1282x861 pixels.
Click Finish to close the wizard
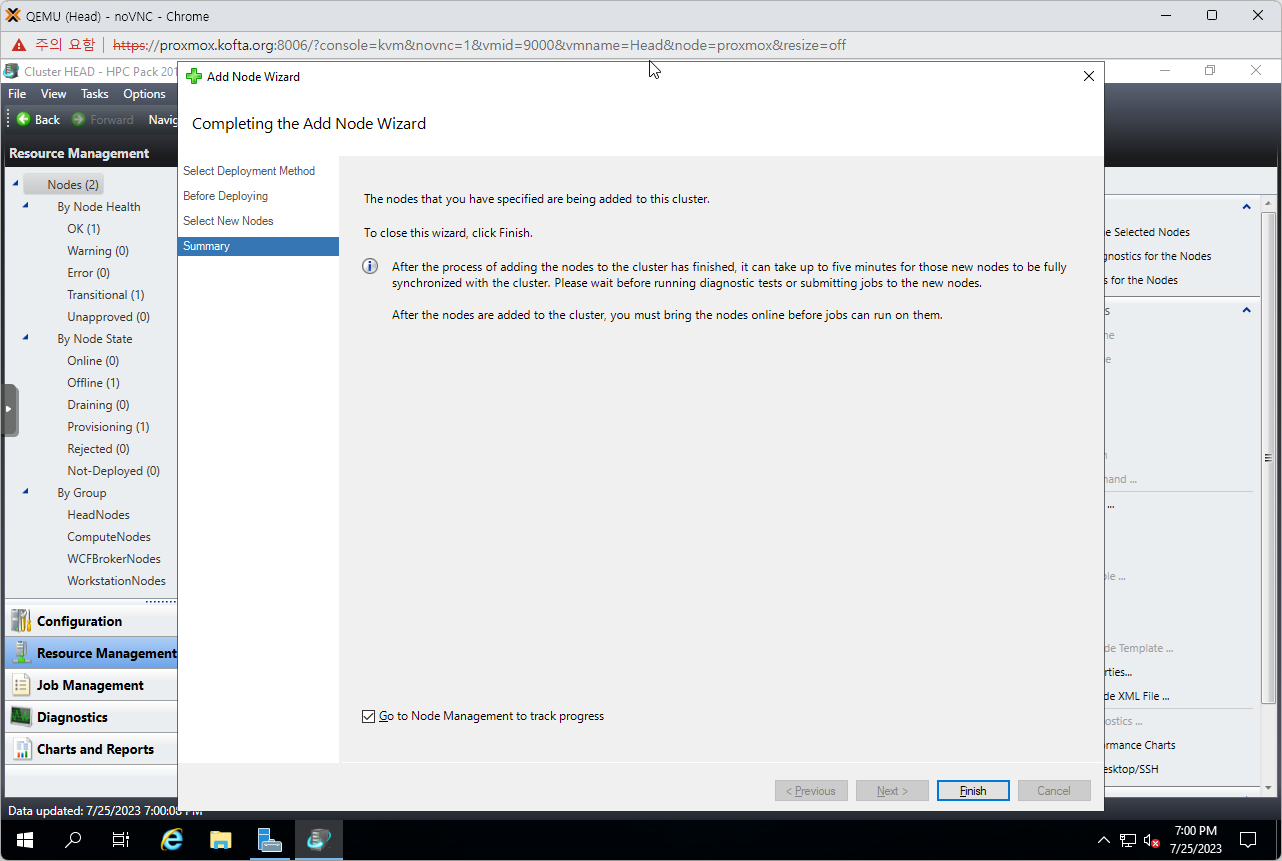(972, 791)
